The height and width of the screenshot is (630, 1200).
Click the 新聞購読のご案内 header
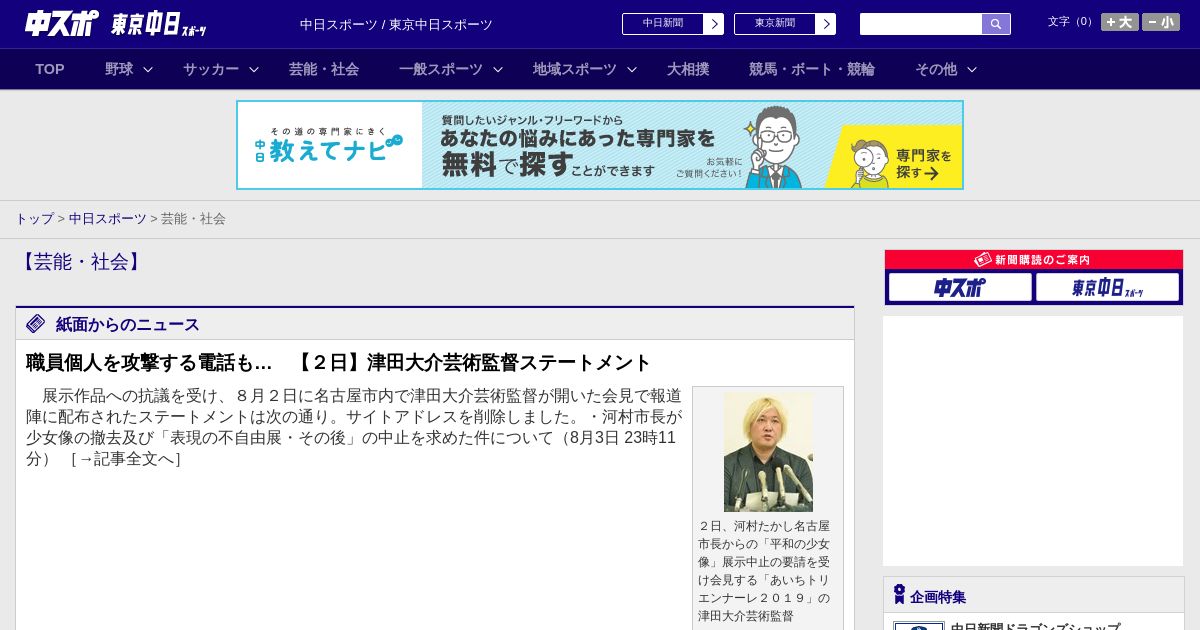[1034, 260]
